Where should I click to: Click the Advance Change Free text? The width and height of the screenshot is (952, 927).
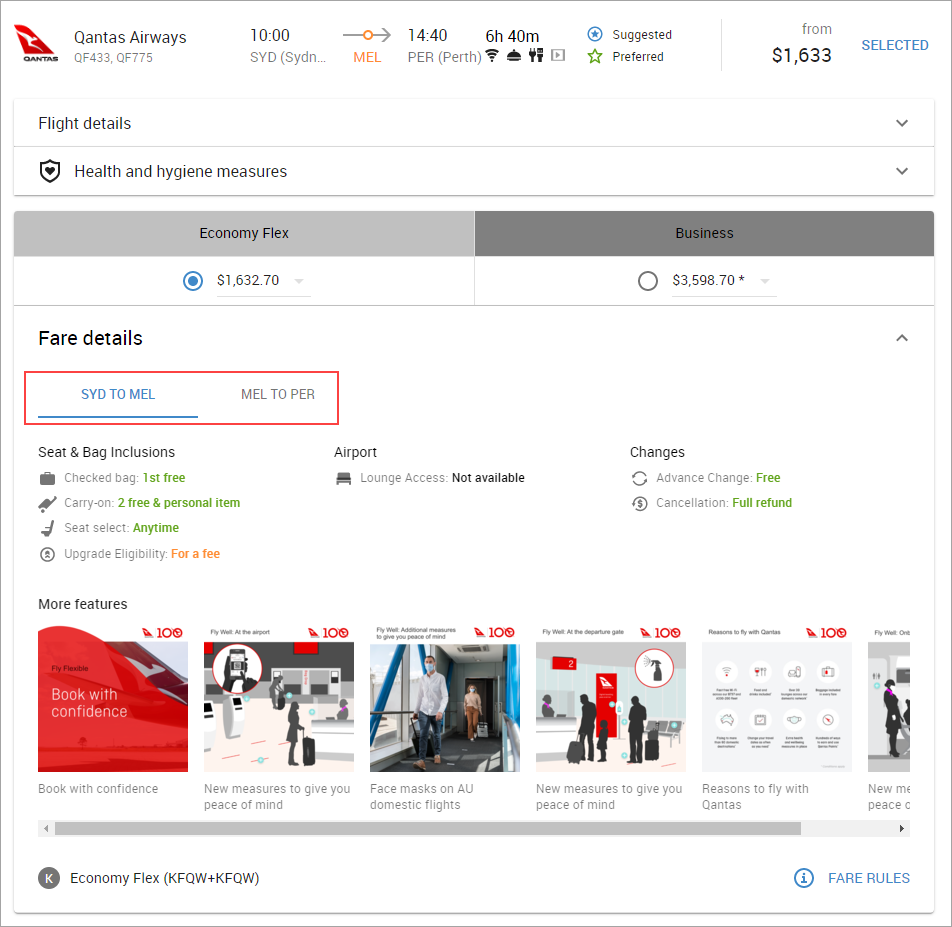coord(718,478)
